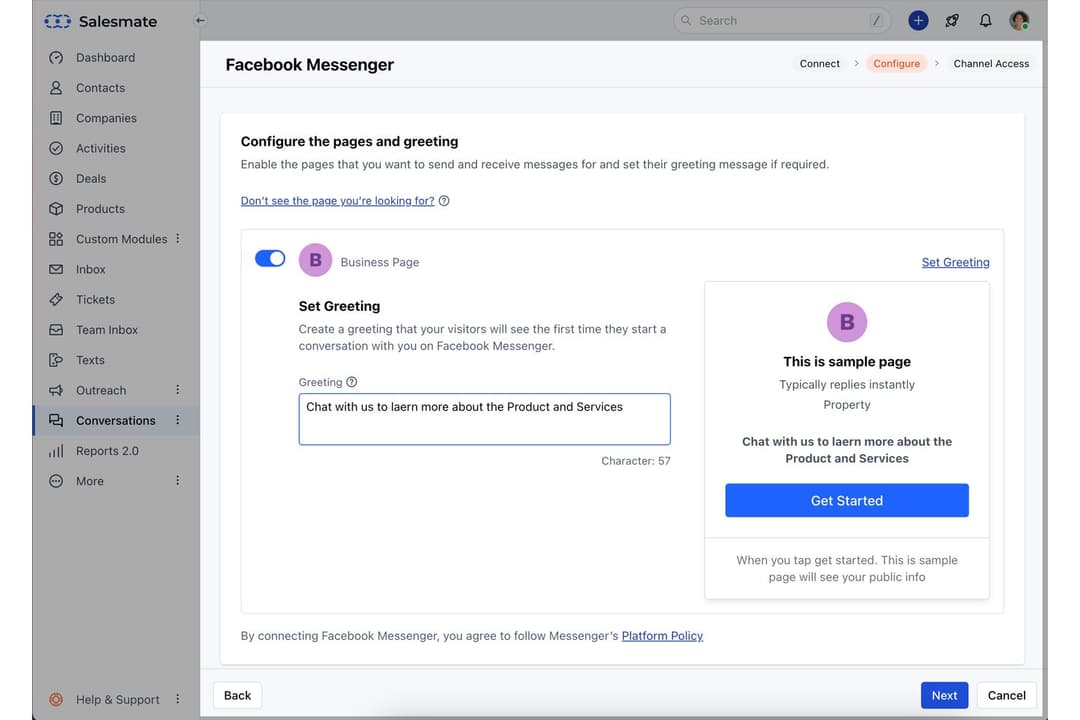Click the Business Page B avatar
Viewport: 1080px width, 720px height.
[315, 260]
